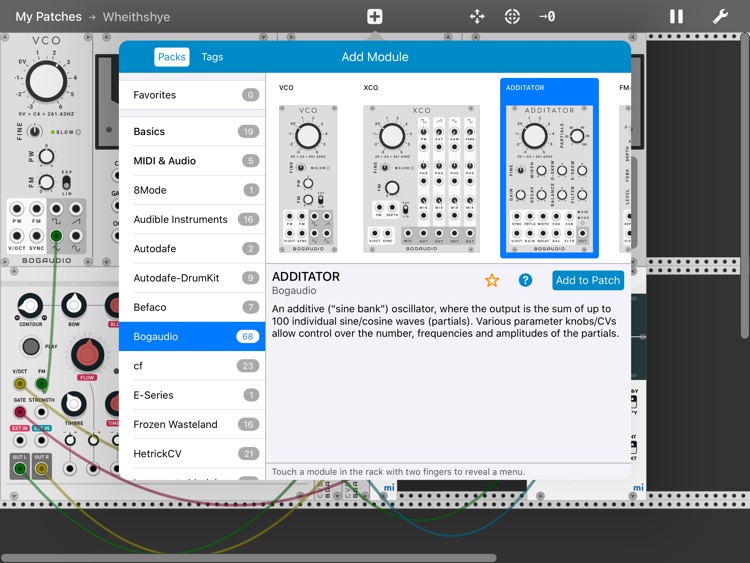Open the Basics pack
The image size is (750, 563).
(x=192, y=132)
